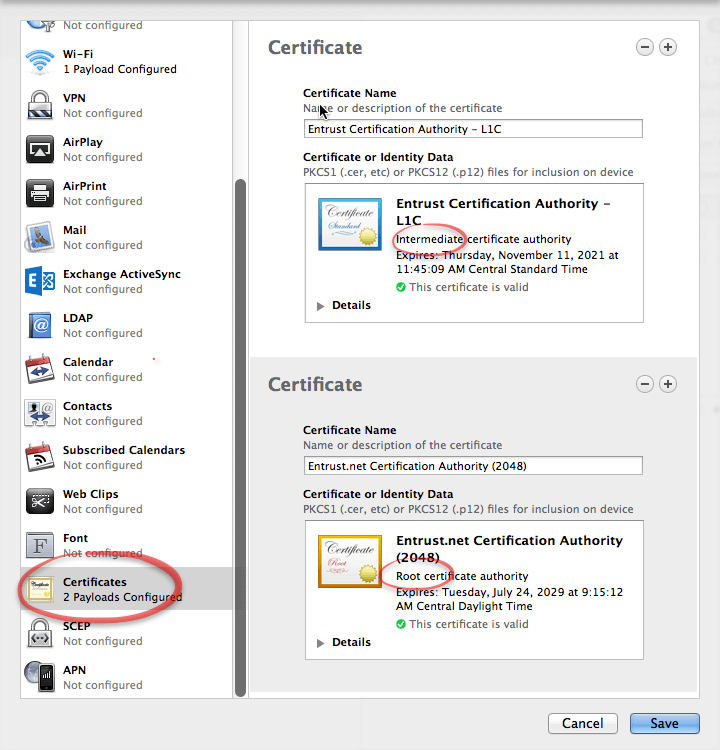Click the 'LDAP' label in sidebar
The image size is (720, 750).
pos(78,318)
